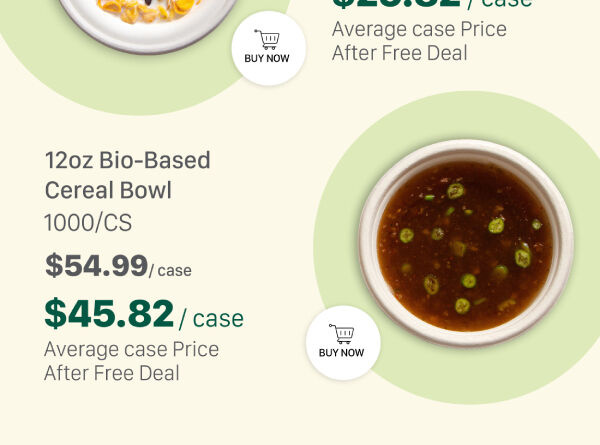This screenshot has width=600, height=445.
Task: Click the cart icon in the upper BUY NOW button
Action: point(267,40)
